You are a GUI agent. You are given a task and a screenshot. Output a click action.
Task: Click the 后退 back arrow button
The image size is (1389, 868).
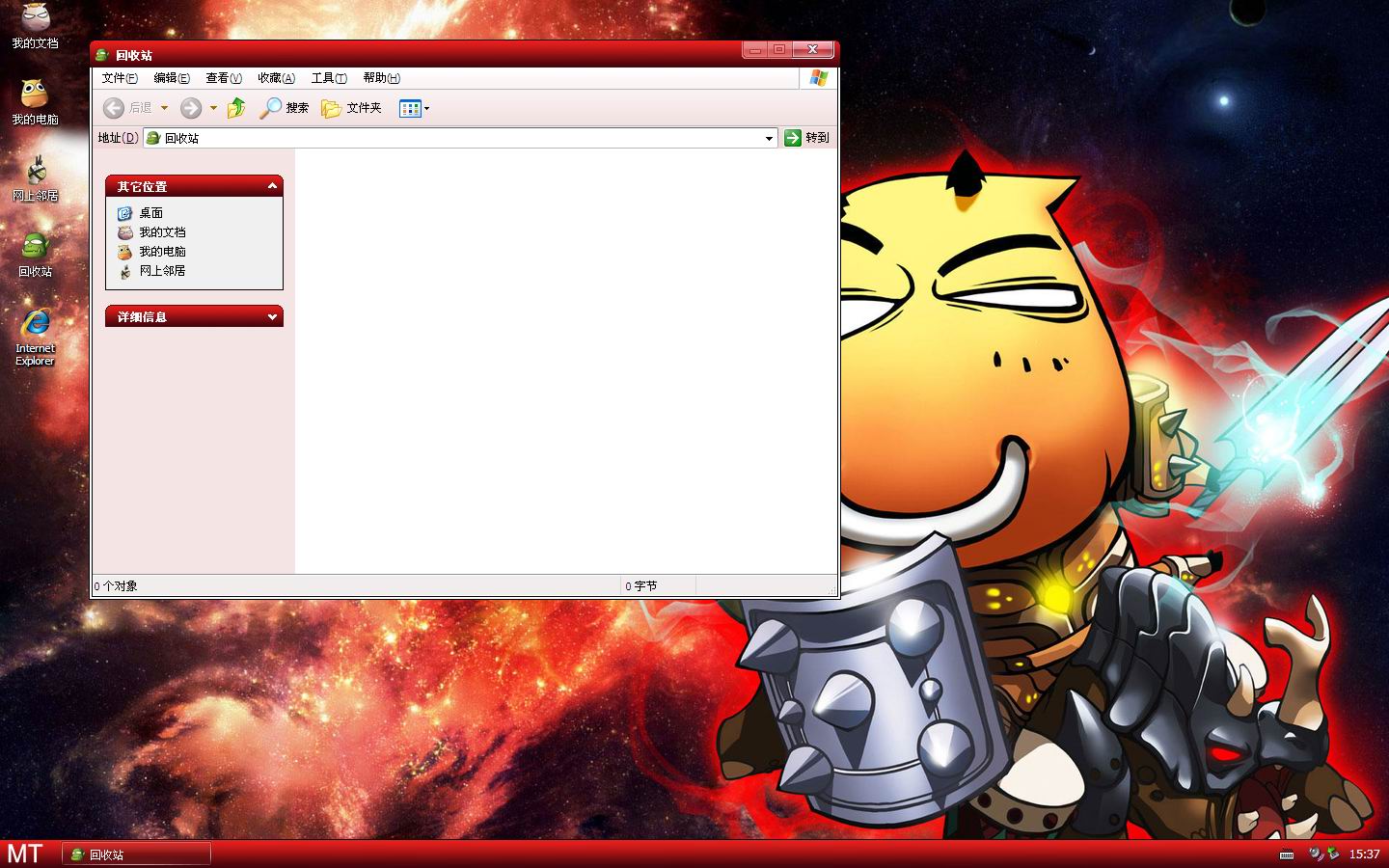pyautogui.click(x=127, y=108)
